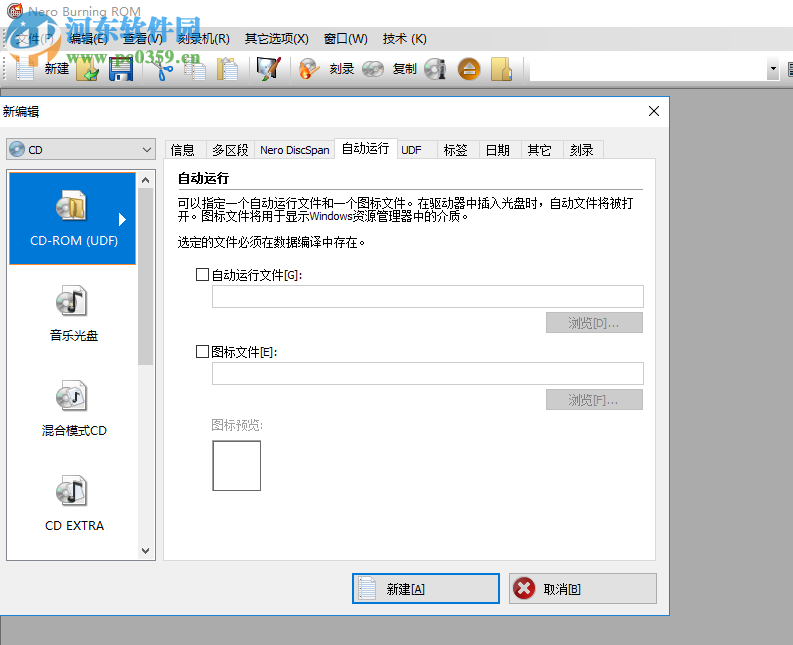Enable the 自动运行文件[G] checkbox
Image resolution: width=793 pixels, height=645 pixels.
point(202,275)
